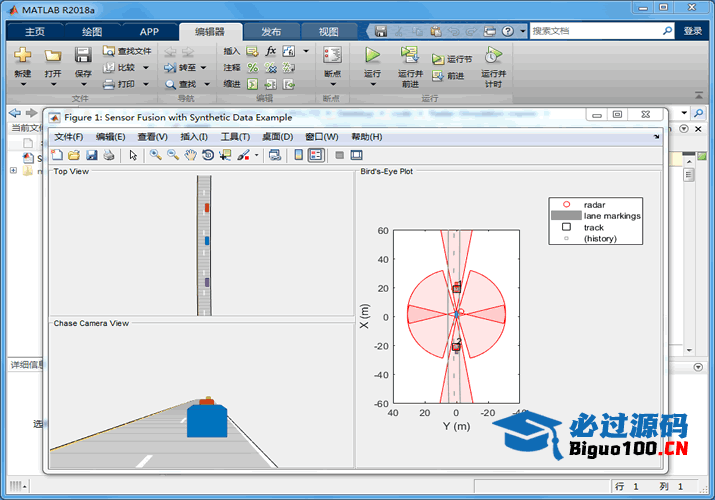This screenshot has width=715, height=500.
Task: Open the Window (窗口) menu in figure
Action: [x=321, y=137]
